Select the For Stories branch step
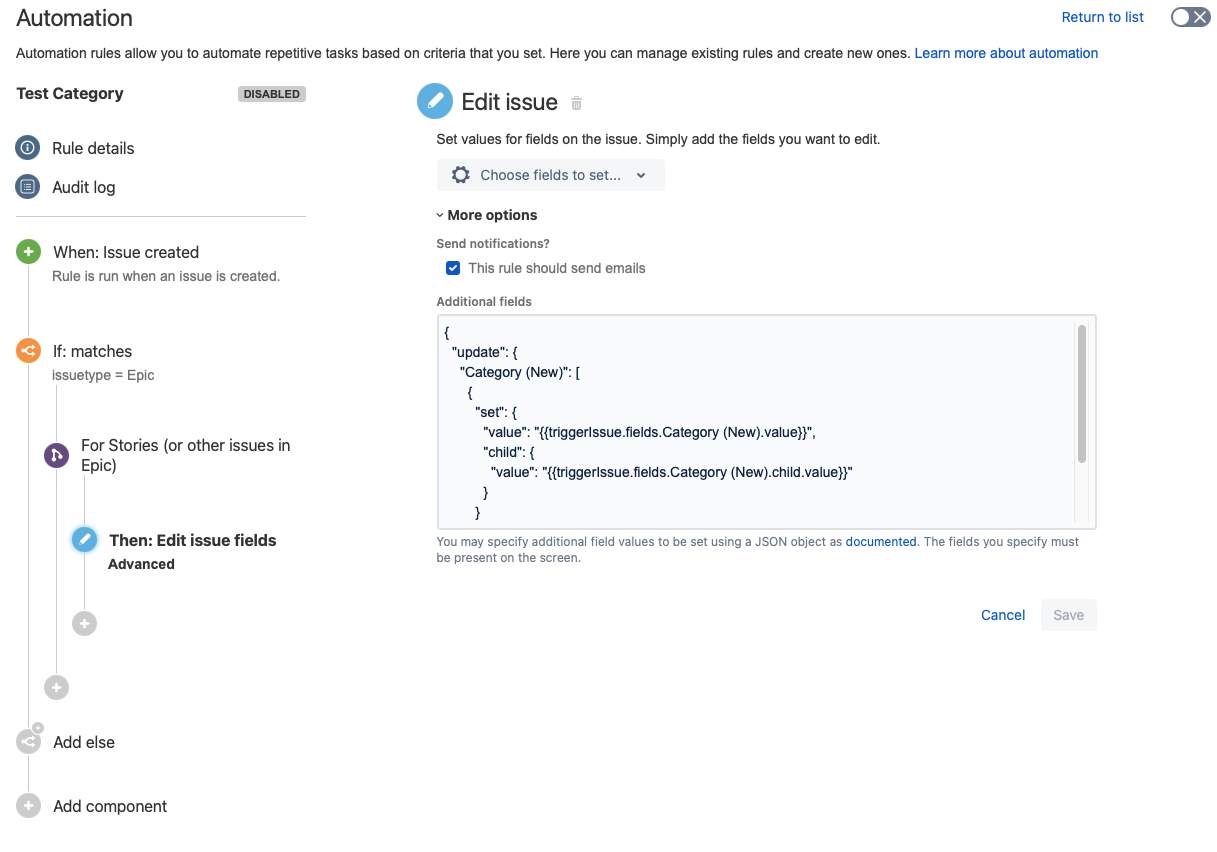This screenshot has width=1217, height=852. click(x=186, y=455)
